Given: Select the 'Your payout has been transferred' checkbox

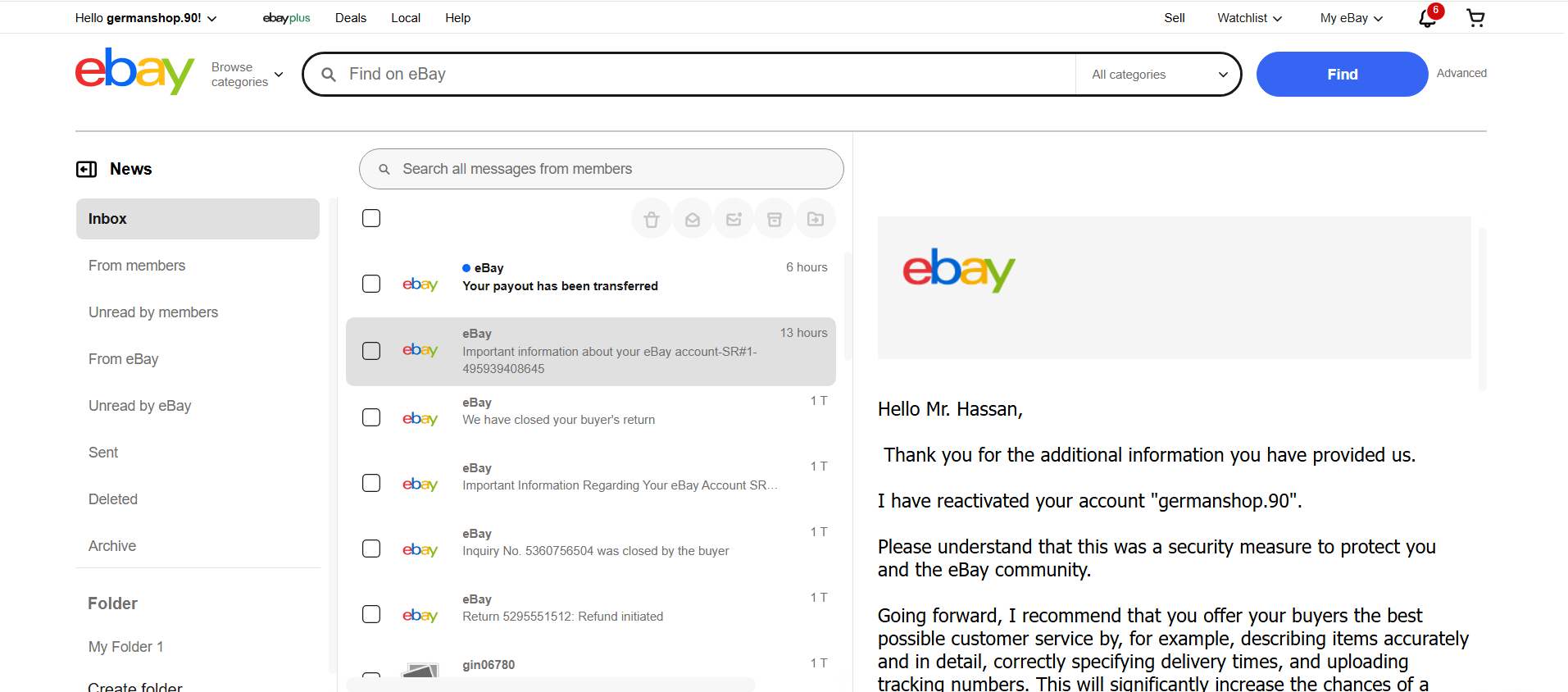Looking at the screenshot, I should 371,284.
